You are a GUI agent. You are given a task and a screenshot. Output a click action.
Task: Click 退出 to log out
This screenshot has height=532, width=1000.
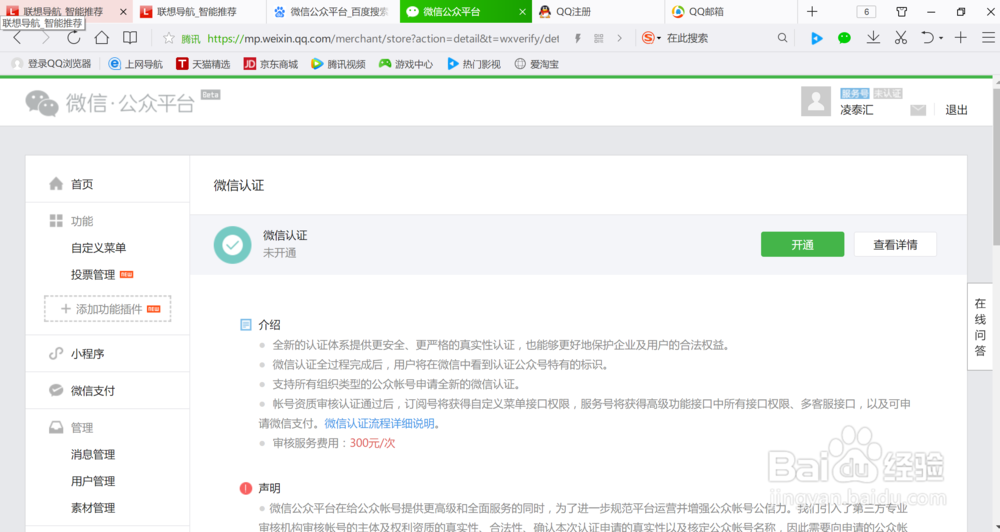[956, 110]
